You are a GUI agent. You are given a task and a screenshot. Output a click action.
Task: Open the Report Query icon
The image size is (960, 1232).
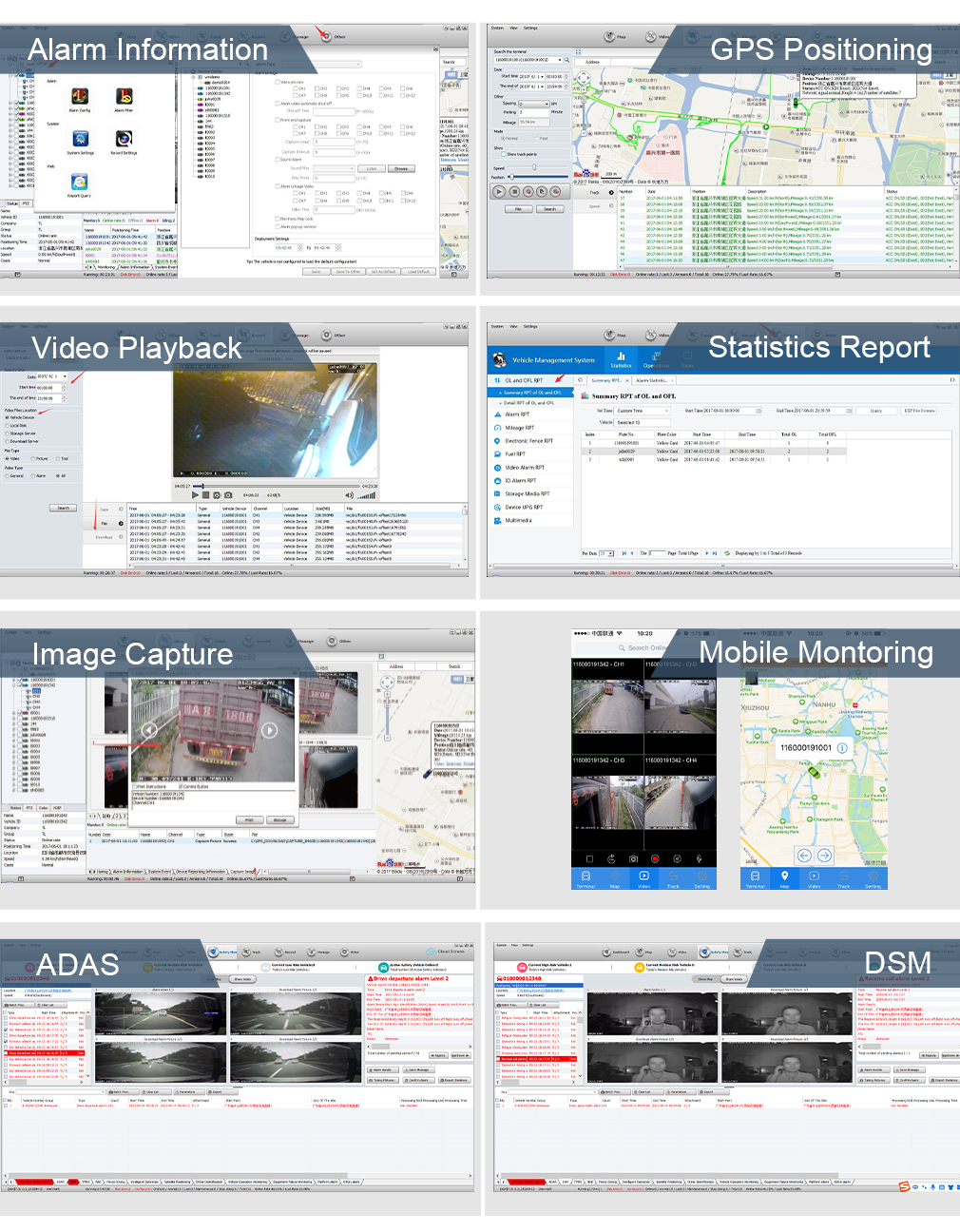point(80,182)
